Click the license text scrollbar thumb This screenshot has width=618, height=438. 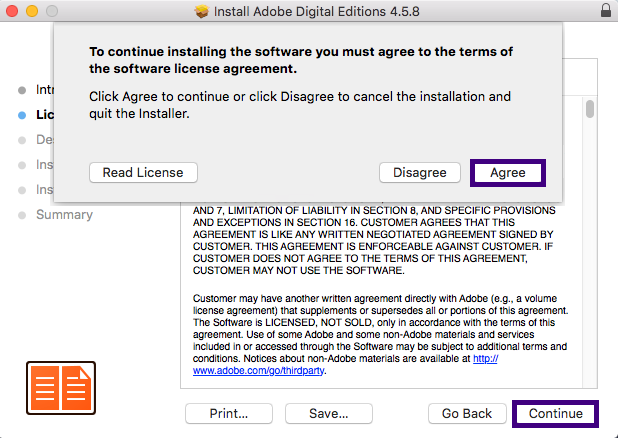point(590,109)
